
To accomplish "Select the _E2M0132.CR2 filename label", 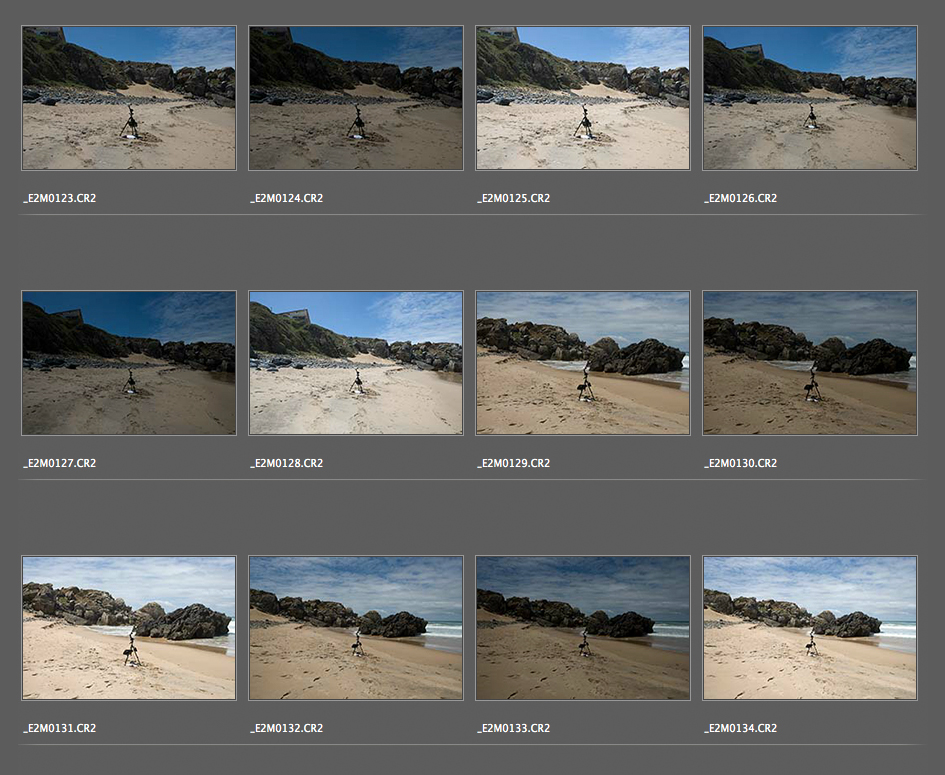I will 287,728.
